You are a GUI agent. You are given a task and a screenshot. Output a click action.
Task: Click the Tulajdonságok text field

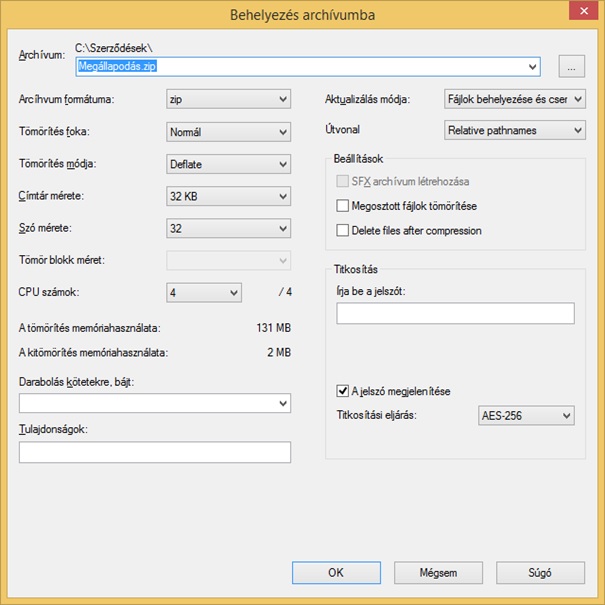(x=155, y=453)
